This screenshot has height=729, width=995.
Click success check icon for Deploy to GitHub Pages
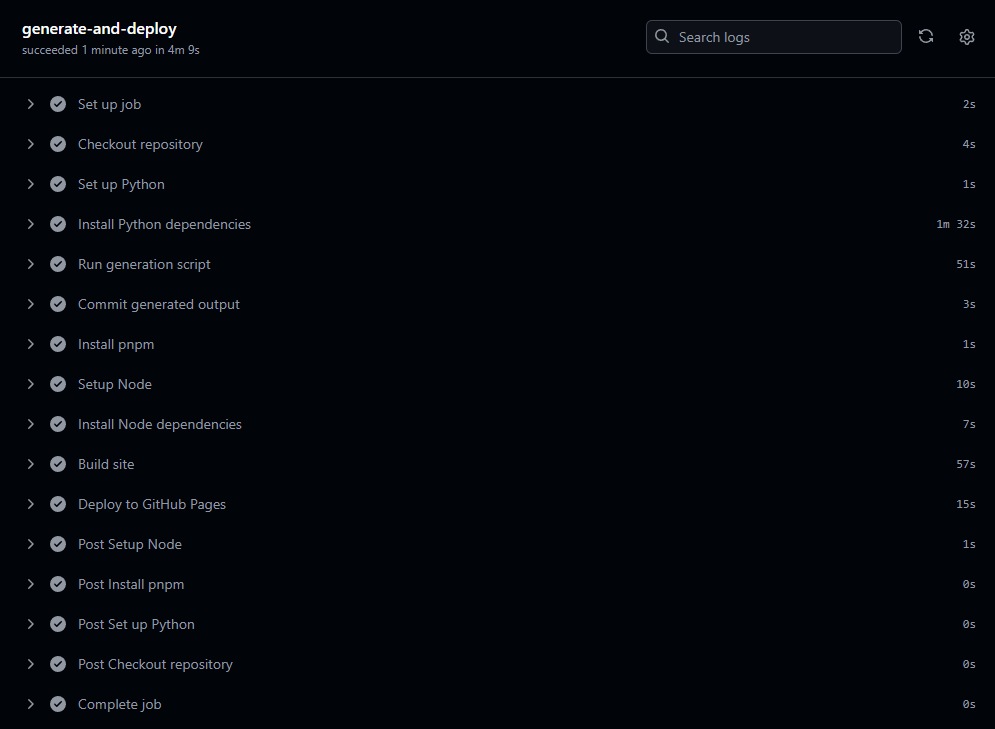[x=58, y=504]
